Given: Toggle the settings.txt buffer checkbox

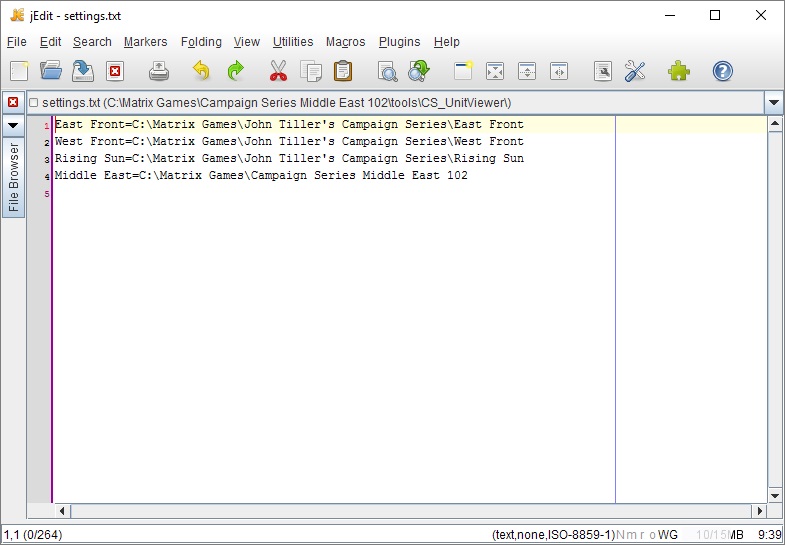Looking at the screenshot, I should [34, 103].
